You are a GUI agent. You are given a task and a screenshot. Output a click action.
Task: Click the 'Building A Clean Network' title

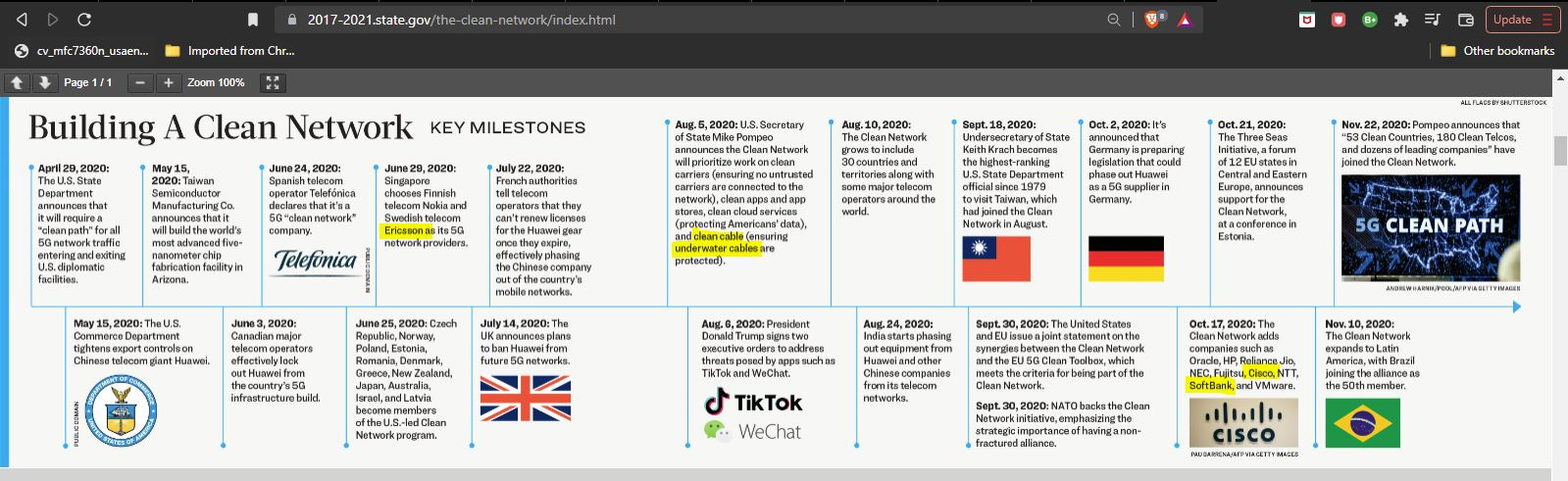221,127
